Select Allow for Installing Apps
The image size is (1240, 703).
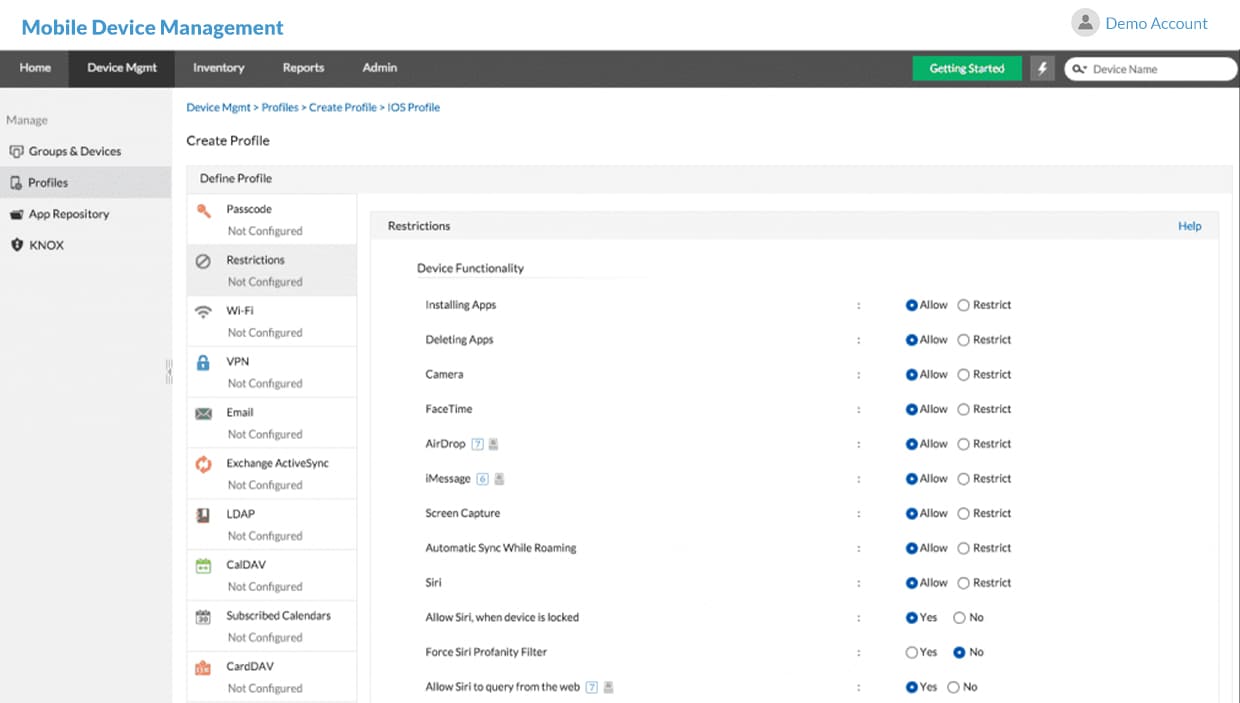coord(912,305)
